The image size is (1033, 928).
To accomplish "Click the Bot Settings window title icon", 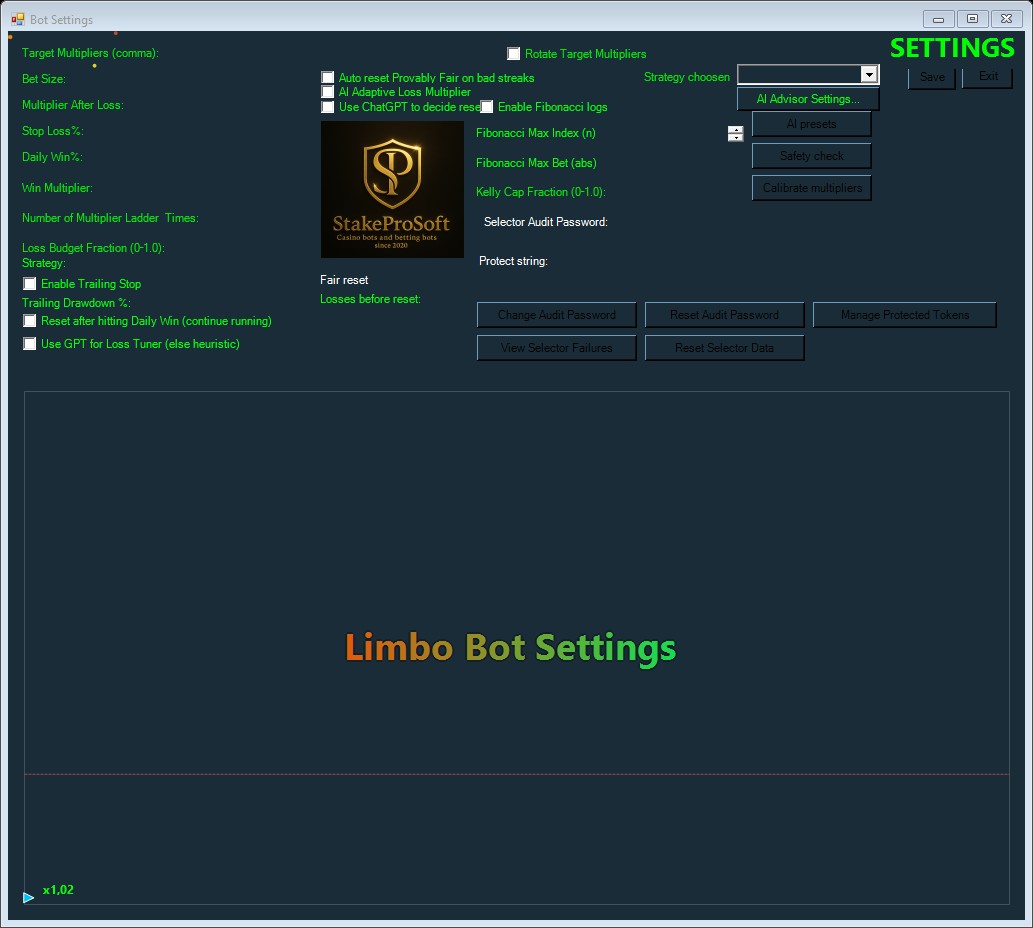I will tap(18, 19).
